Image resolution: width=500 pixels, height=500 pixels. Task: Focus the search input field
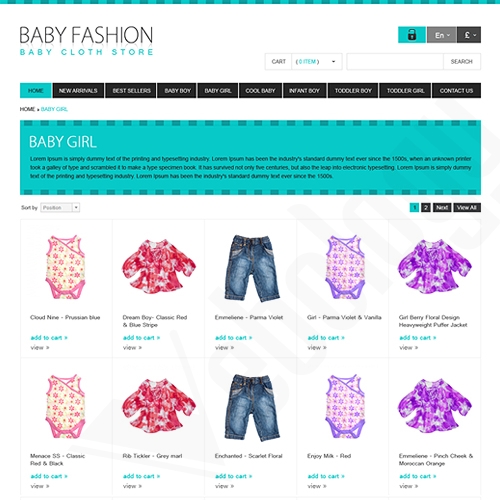pos(395,62)
